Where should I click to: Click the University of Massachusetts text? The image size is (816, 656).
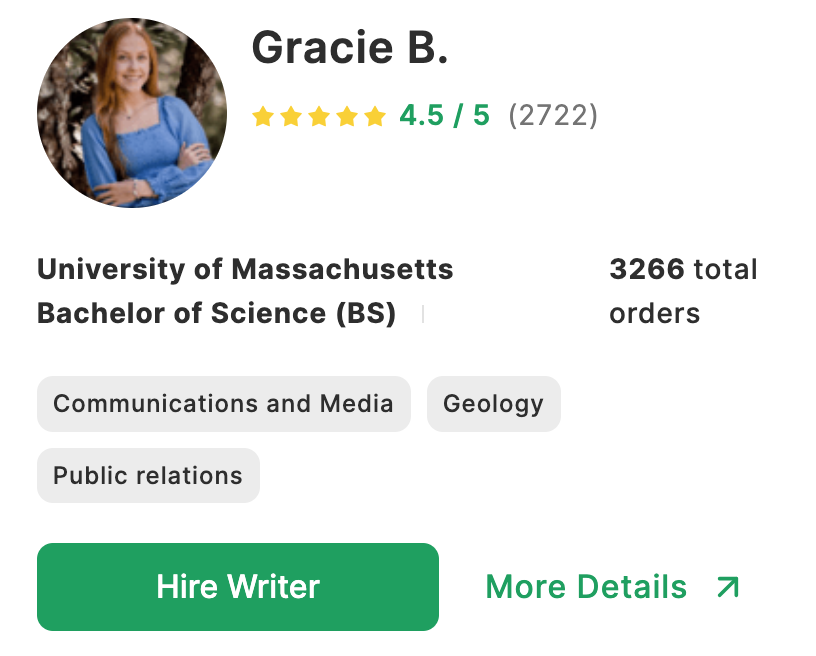245,270
